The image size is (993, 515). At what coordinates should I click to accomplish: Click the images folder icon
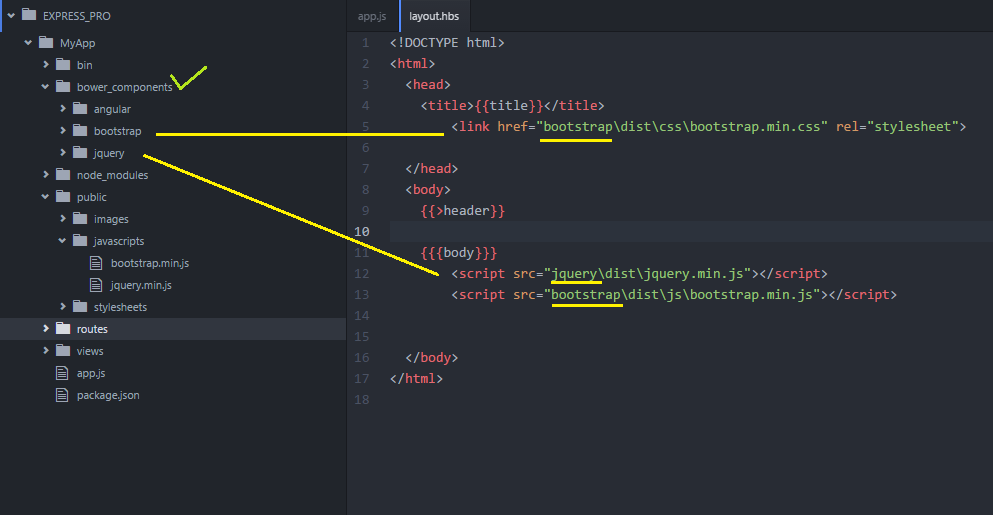tap(80, 219)
